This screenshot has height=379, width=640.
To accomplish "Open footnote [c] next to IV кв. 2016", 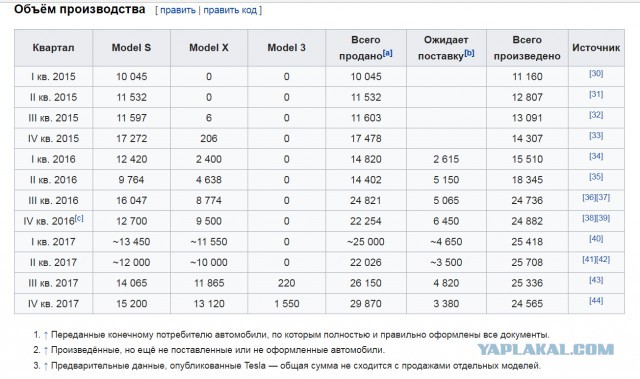I will (x=79, y=218).
